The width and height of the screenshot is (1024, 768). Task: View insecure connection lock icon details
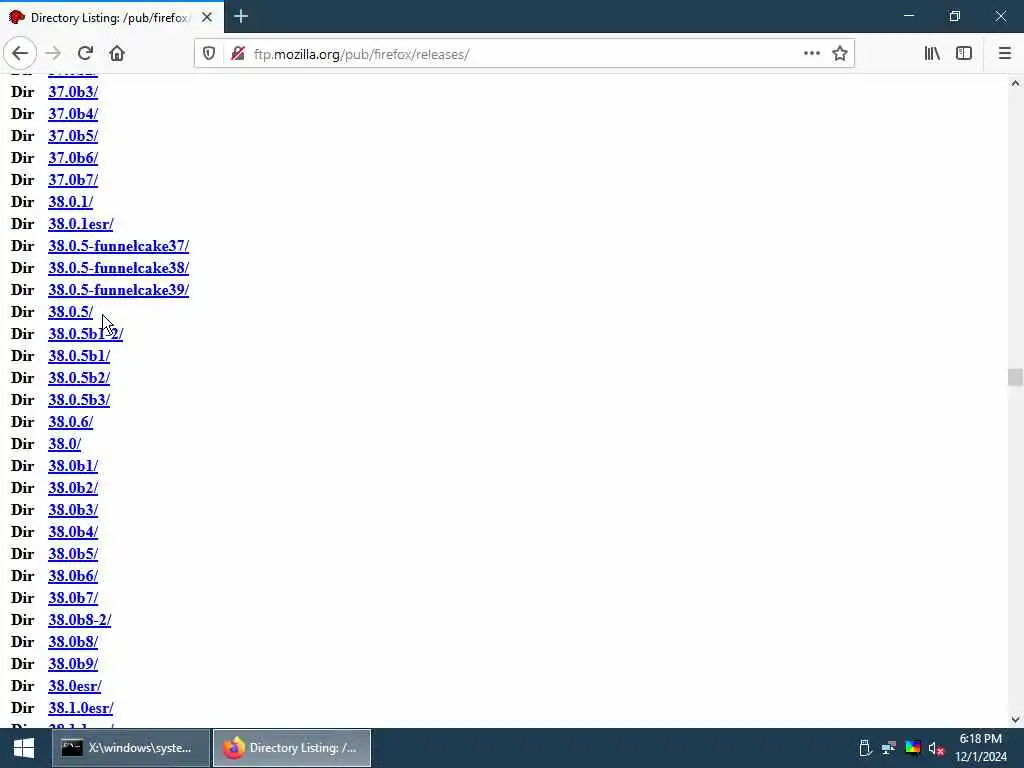coord(238,54)
